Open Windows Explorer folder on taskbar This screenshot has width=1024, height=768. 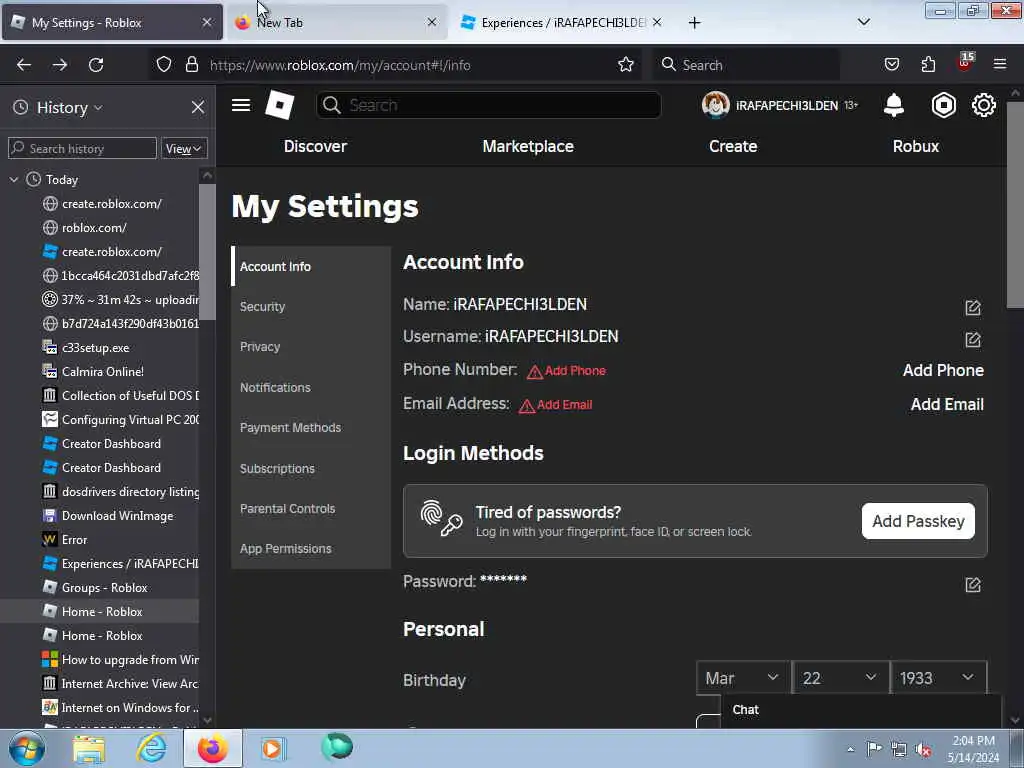point(89,748)
